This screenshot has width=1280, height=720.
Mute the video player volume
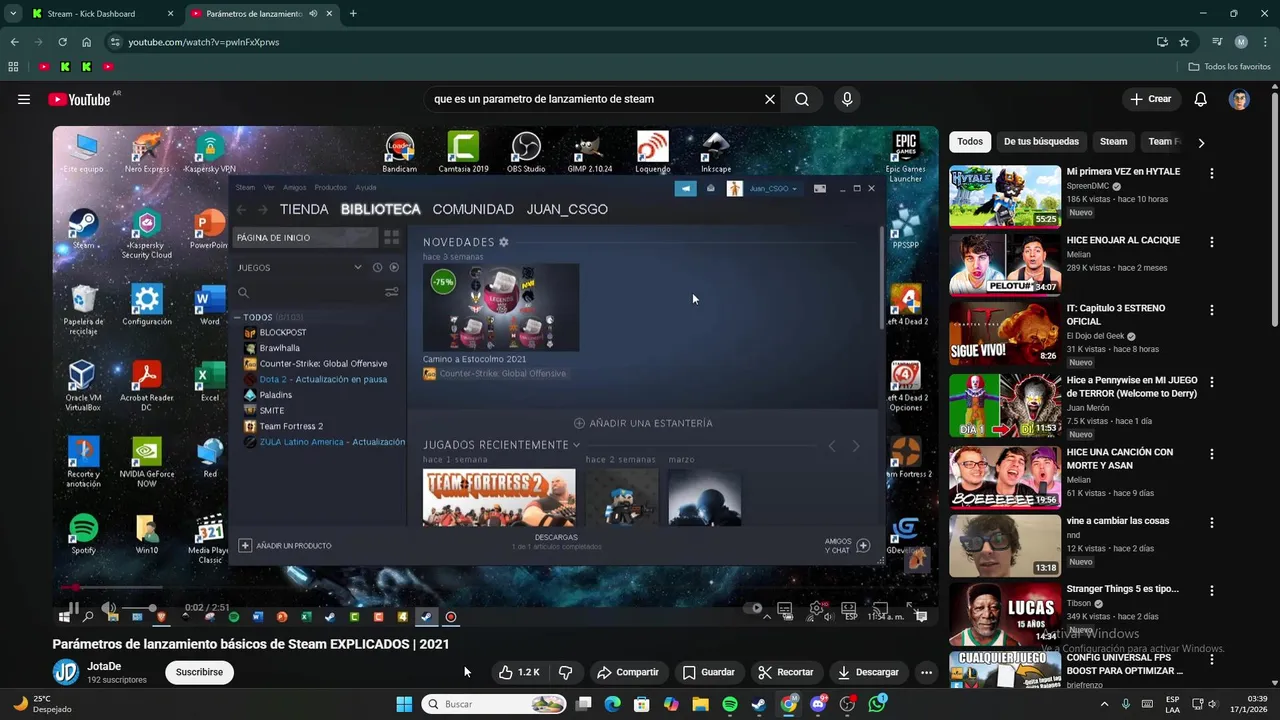tap(108, 608)
